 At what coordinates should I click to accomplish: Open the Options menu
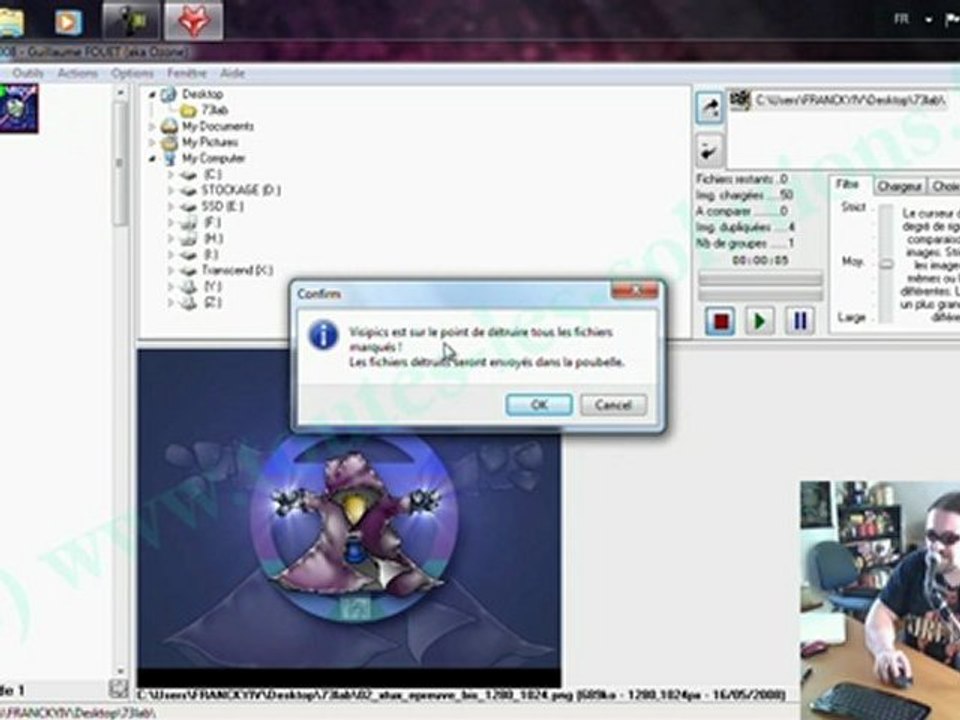coord(132,73)
